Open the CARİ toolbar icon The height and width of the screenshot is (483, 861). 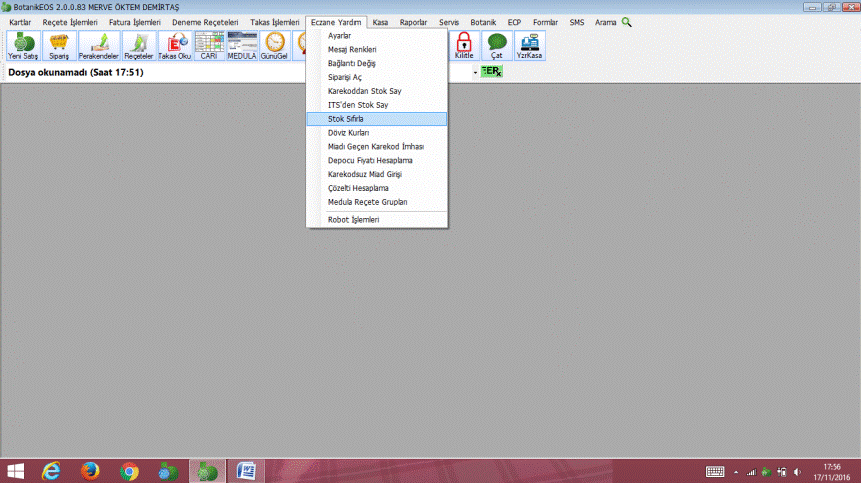click(209, 45)
